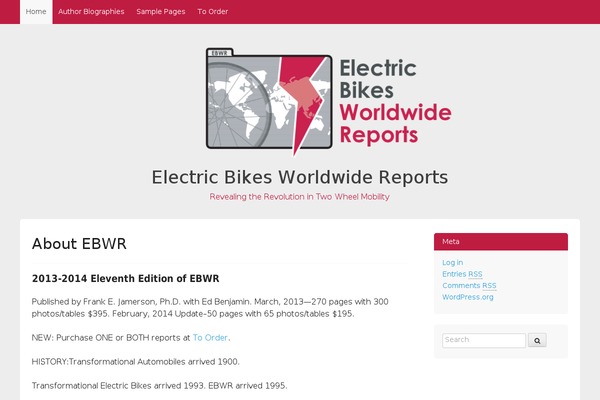Click the magnifier search button
Image resolution: width=600 pixels, height=400 pixels.
[x=537, y=340]
